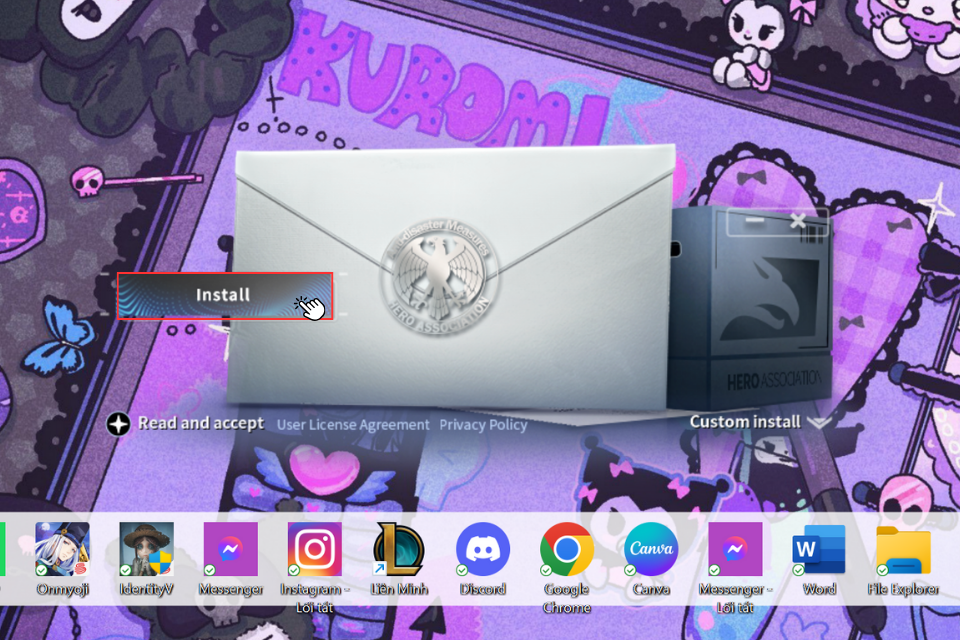Open the Messenger desktop icon
Viewport: 960px width, 640px height.
231,549
